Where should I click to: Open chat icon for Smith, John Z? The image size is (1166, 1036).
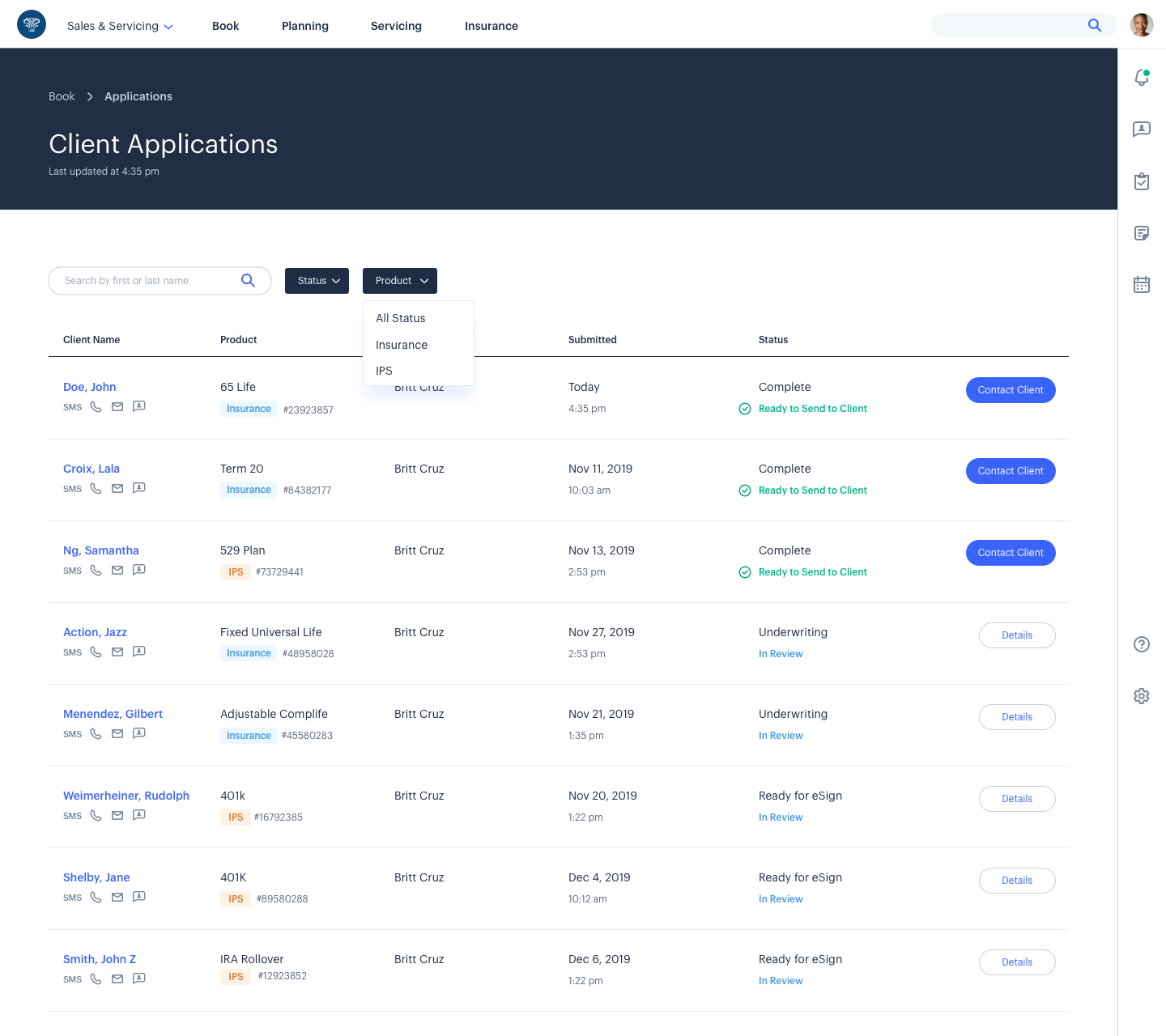click(139, 979)
